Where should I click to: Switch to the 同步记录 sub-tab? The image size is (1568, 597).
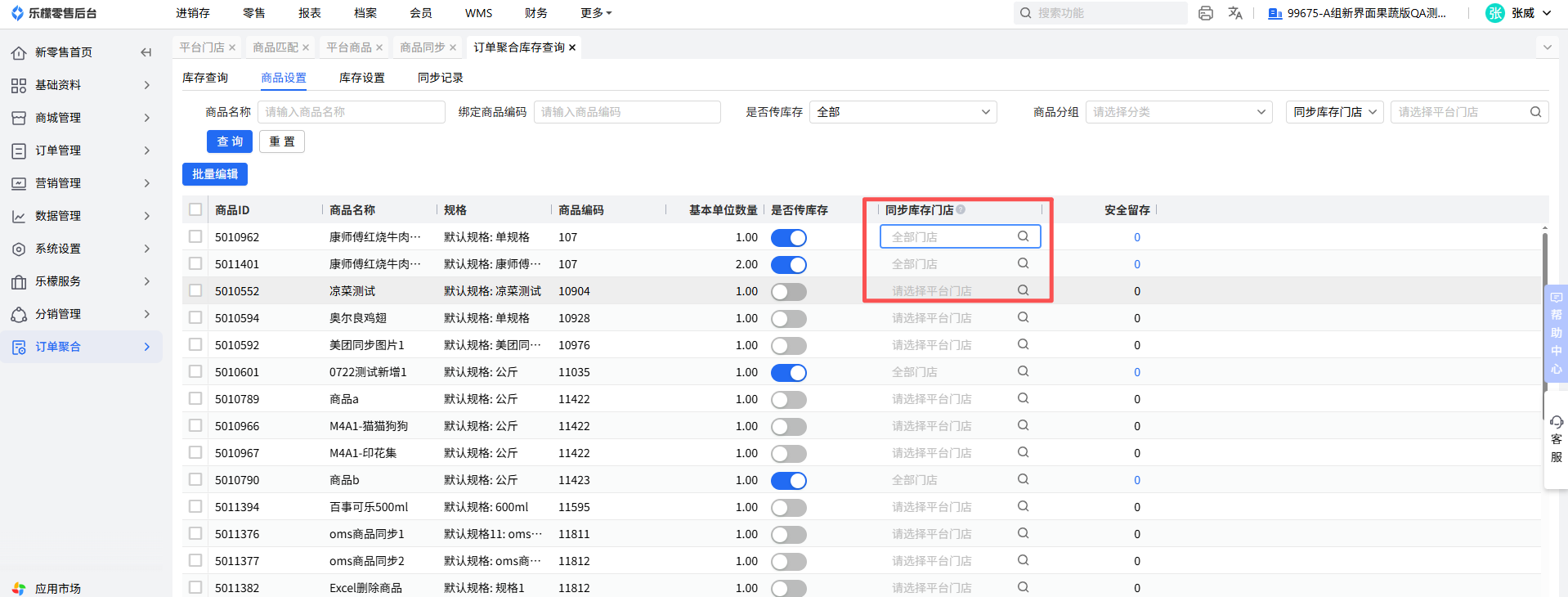(x=441, y=78)
